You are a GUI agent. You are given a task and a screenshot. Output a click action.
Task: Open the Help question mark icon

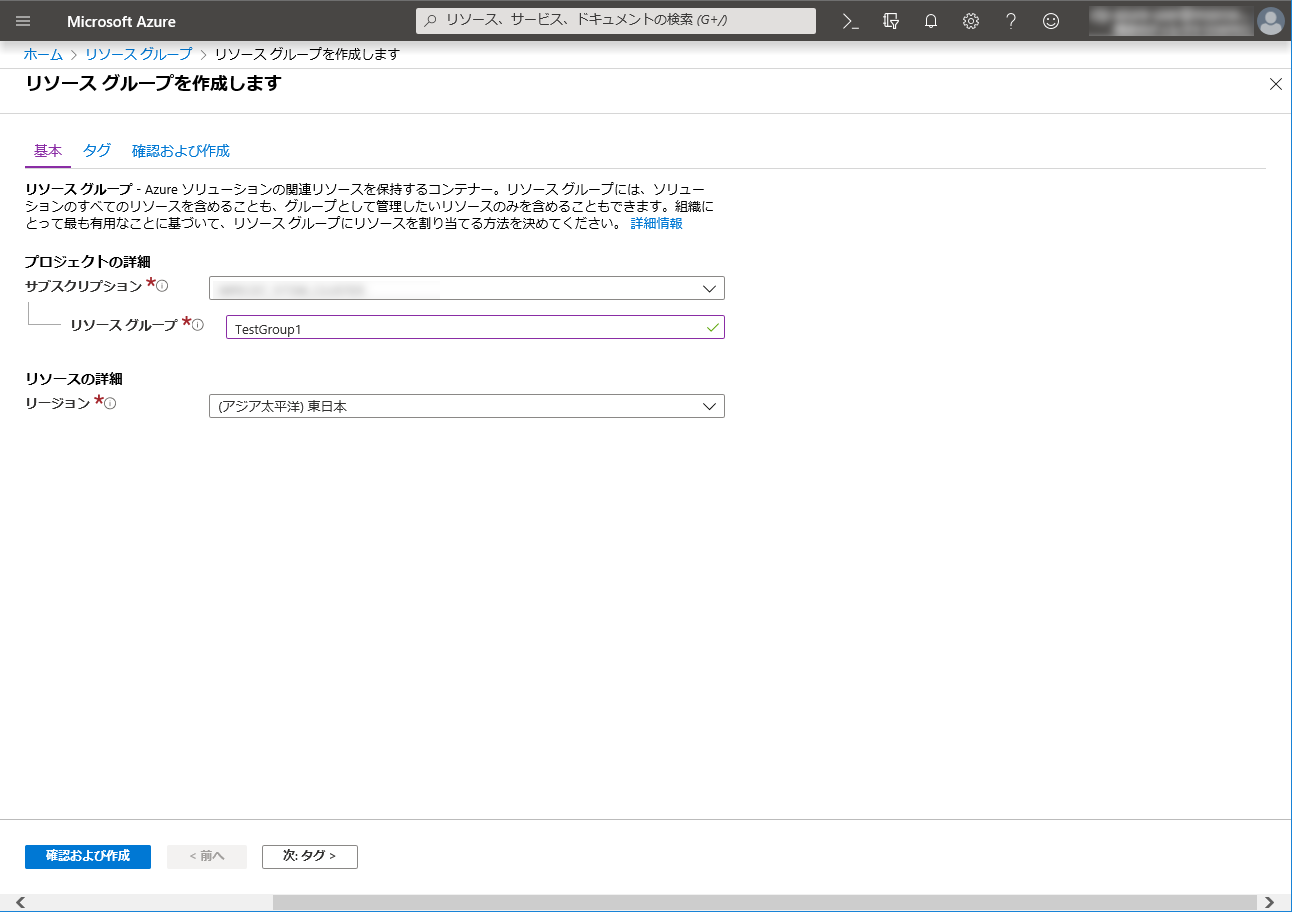[1011, 21]
